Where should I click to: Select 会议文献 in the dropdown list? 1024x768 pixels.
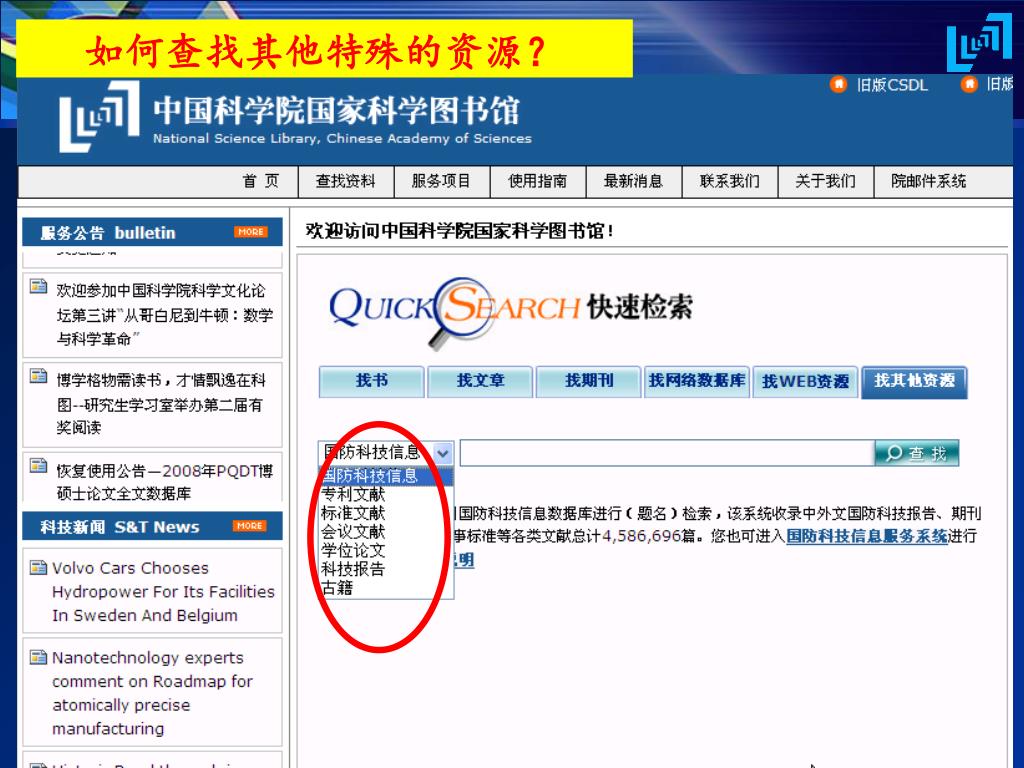pyautogui.click(x=385, y=532)
